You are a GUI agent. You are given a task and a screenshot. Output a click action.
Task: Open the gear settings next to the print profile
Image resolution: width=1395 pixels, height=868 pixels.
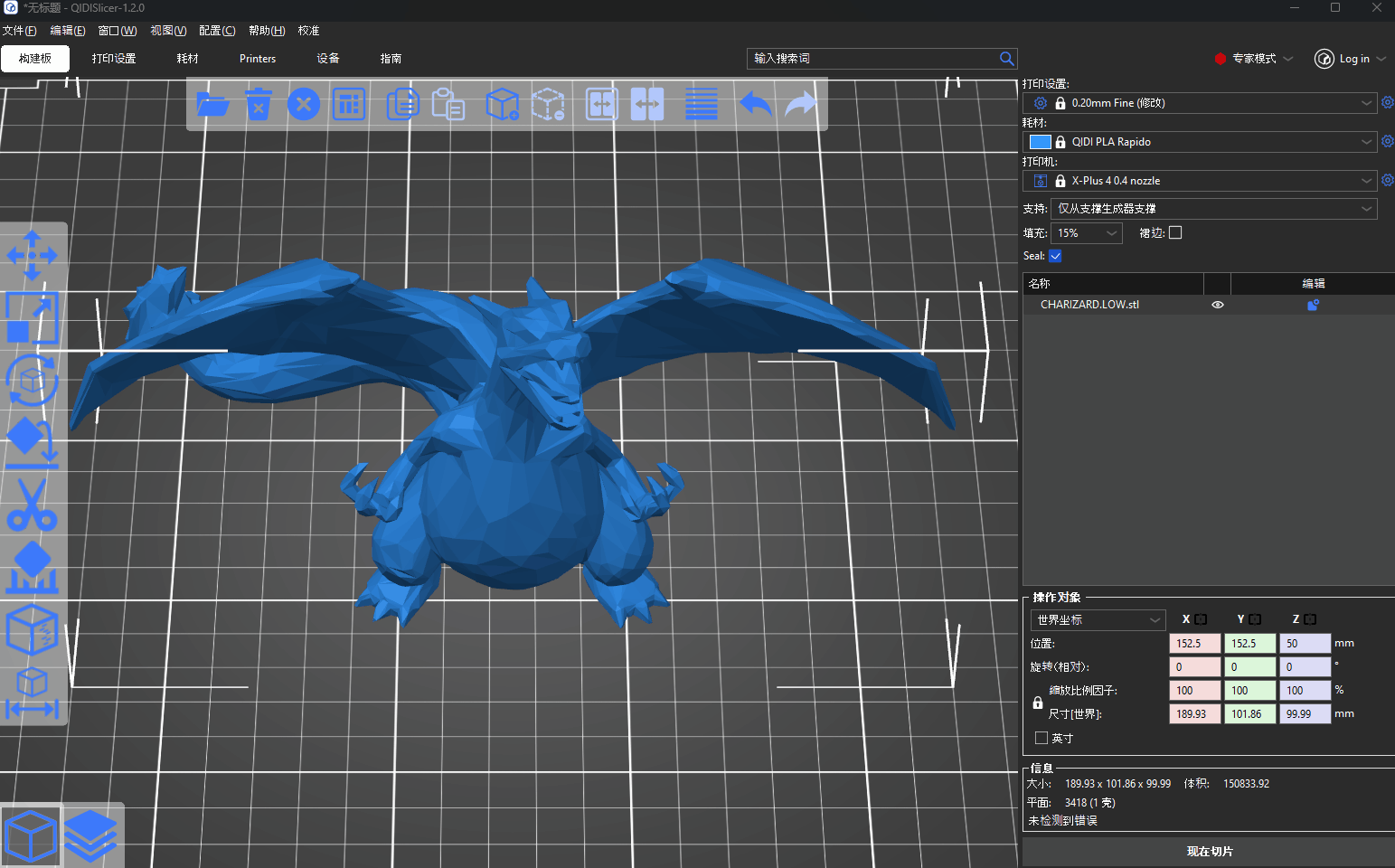pos(1388,102)
